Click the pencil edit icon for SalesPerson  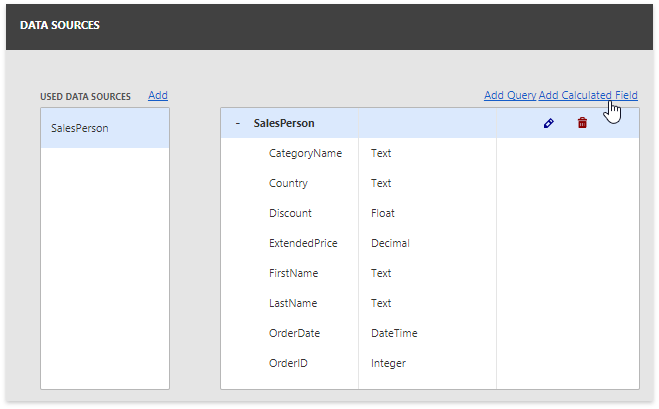[x=548, y=123]
